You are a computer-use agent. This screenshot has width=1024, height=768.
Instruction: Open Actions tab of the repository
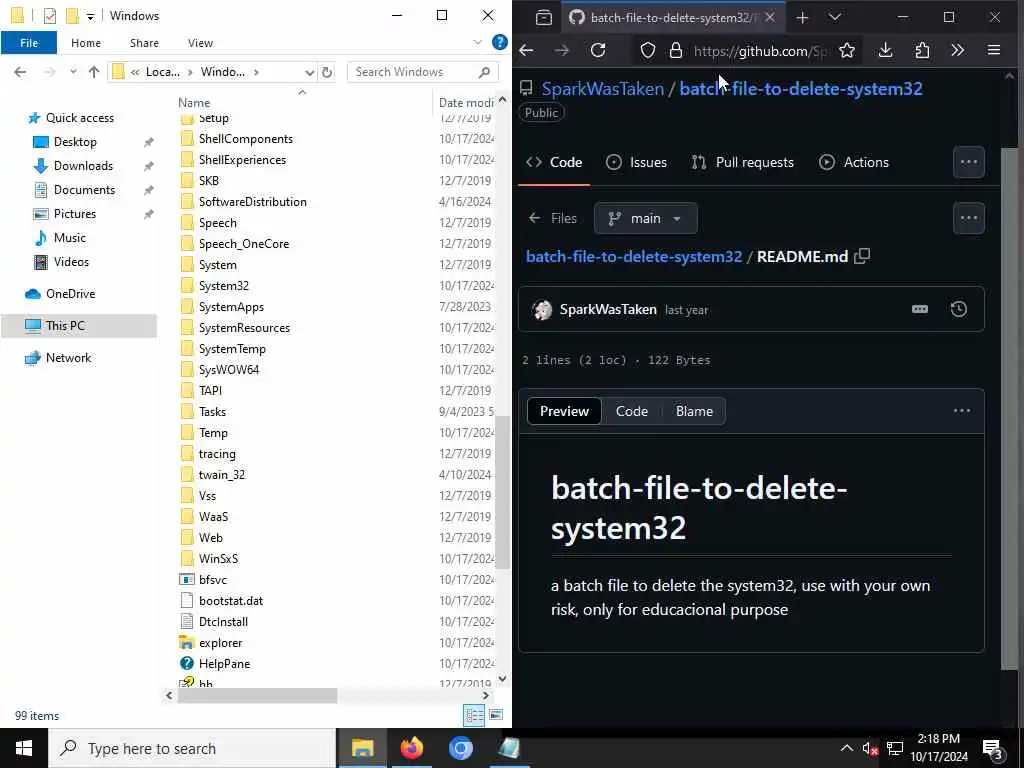[x=854, y=162]
